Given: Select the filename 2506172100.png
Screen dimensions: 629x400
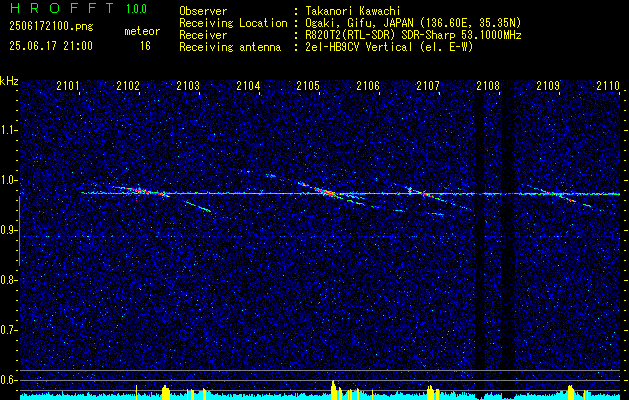Looking at the screenshot, I should (51, 27).
